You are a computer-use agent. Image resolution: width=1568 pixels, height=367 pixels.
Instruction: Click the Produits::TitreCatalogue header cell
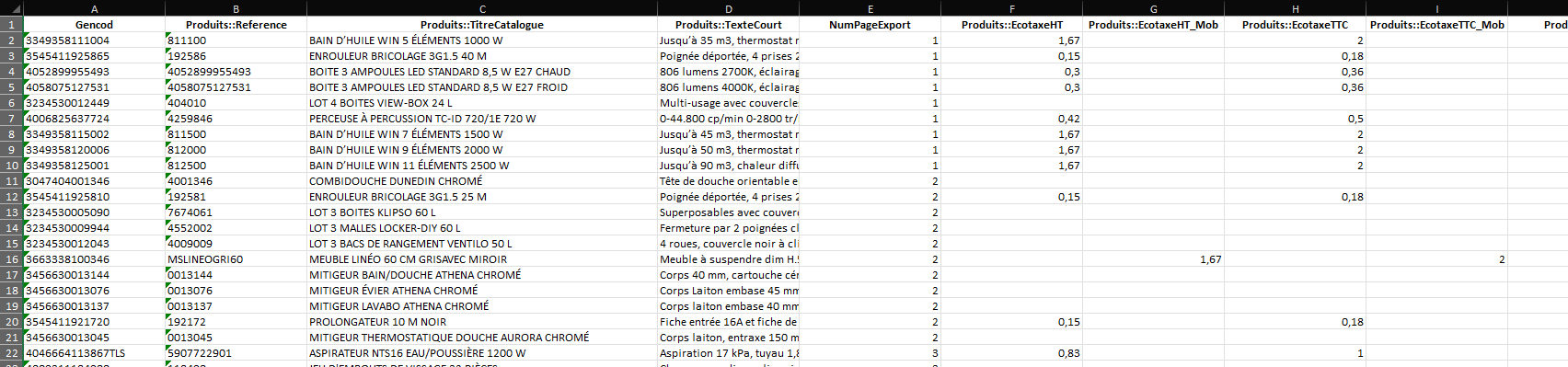pos(482,25)
